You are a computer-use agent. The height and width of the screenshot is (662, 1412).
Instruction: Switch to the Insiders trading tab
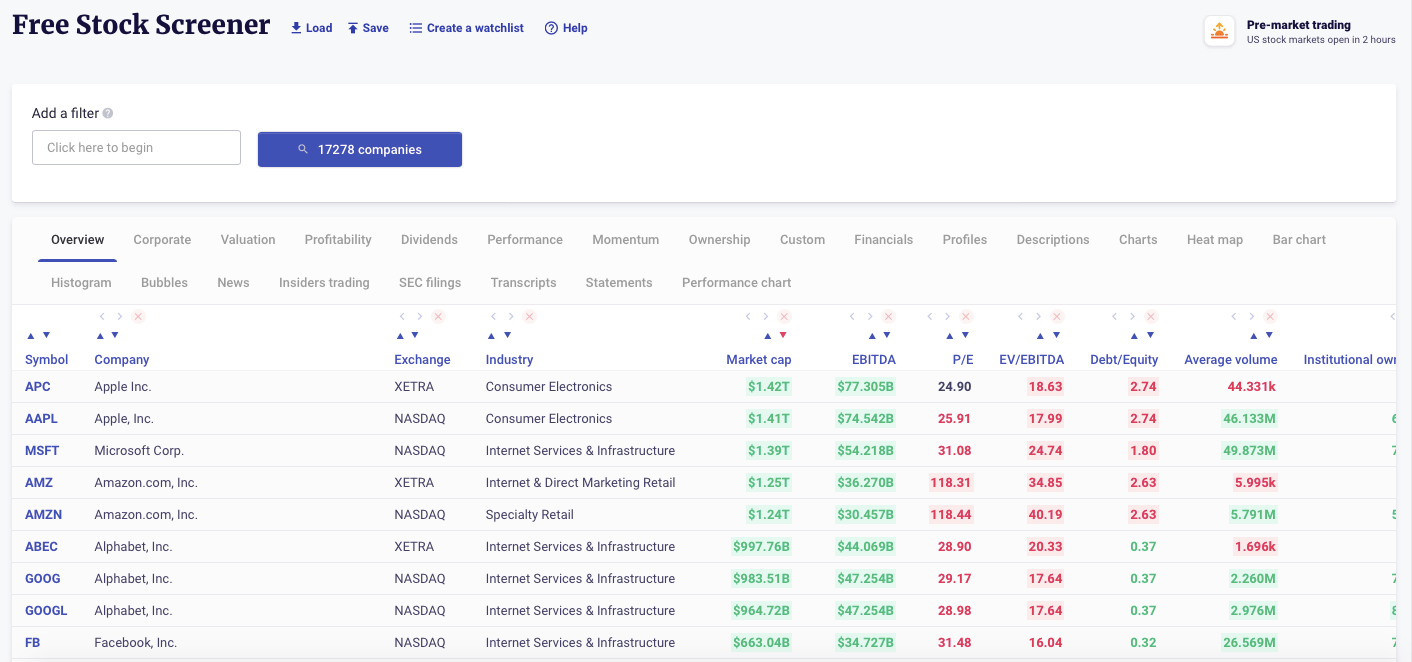tap(324, 283)
